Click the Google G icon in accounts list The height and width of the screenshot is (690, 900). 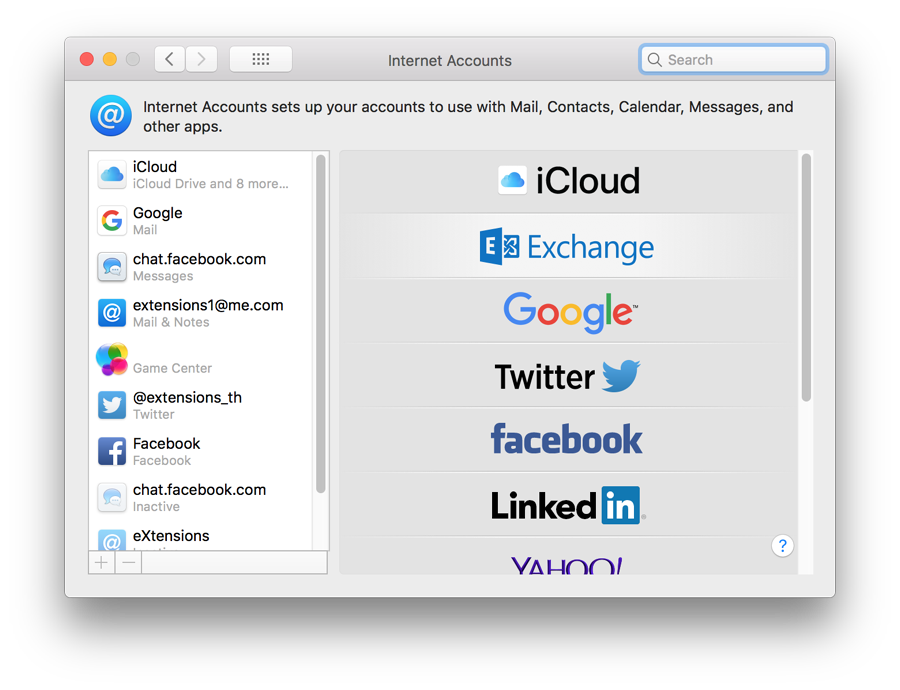pos(112,220)
